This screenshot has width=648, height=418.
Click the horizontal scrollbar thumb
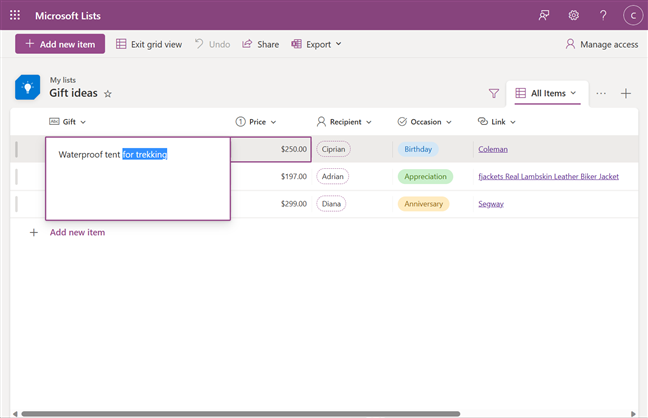click(241, 413)
